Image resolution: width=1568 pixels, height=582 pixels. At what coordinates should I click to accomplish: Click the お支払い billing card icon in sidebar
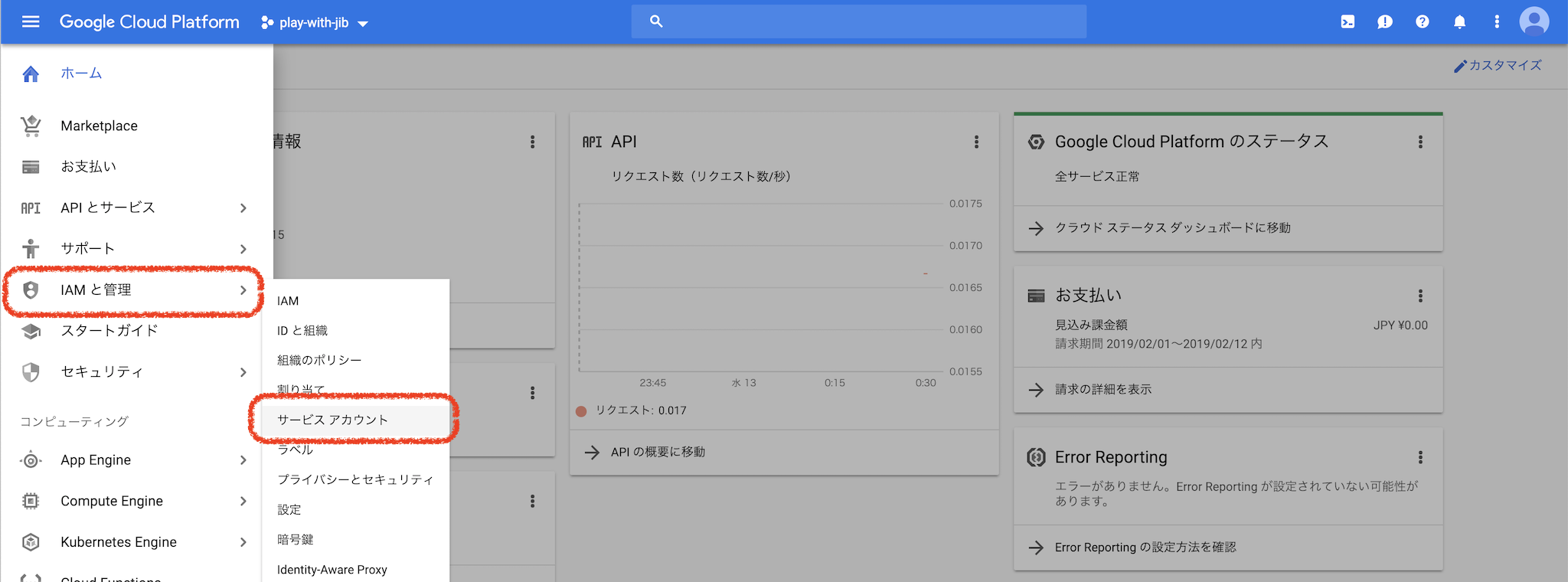[31, 167]
